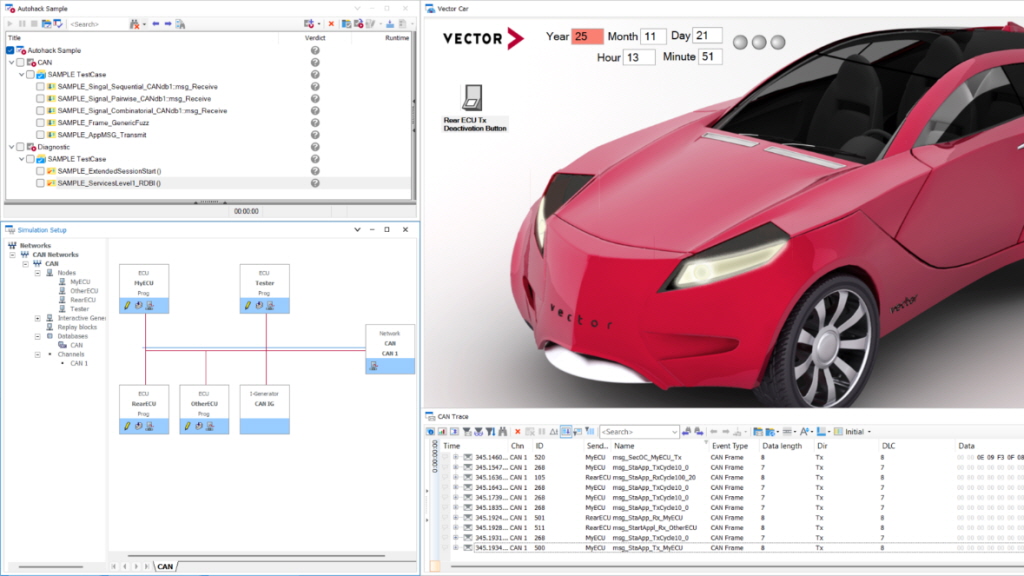The width and height of the screenshot is (1024, 576).
Task: Enable the SAMPLE_AppMSG_Transmit checkbox
Action: [x=40, y=135]
